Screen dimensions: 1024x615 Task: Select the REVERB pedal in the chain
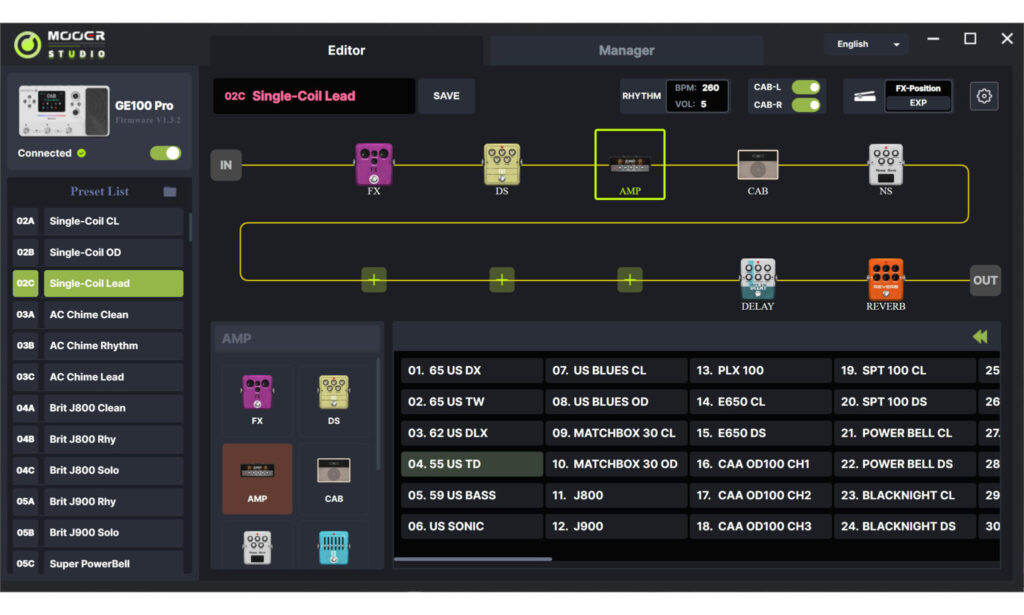[x=886, y=279]
